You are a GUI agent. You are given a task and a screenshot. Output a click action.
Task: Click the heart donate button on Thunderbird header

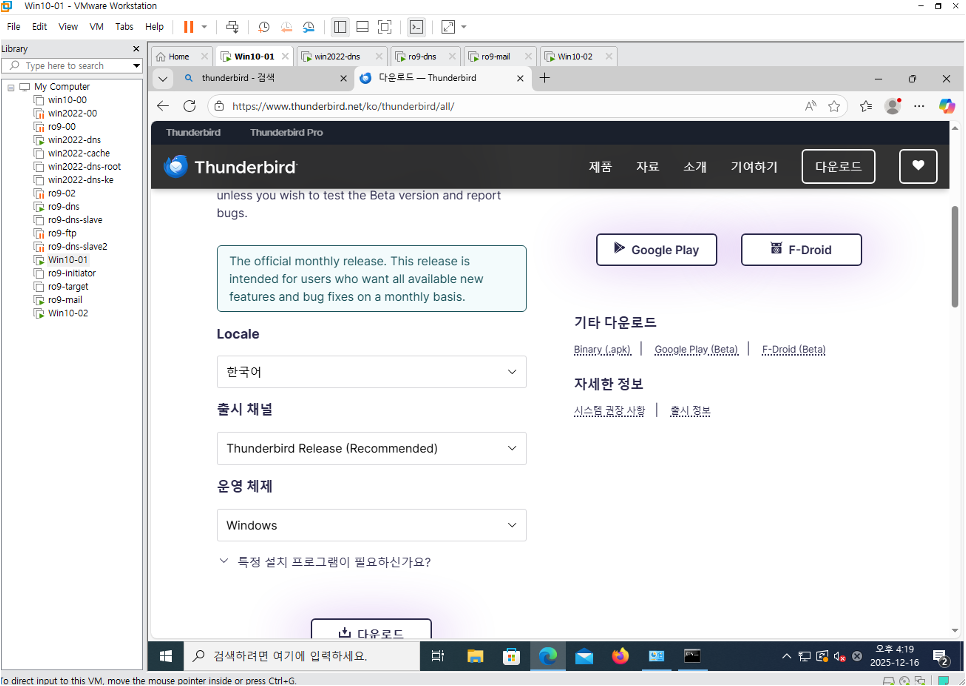(x=918, y=166)
